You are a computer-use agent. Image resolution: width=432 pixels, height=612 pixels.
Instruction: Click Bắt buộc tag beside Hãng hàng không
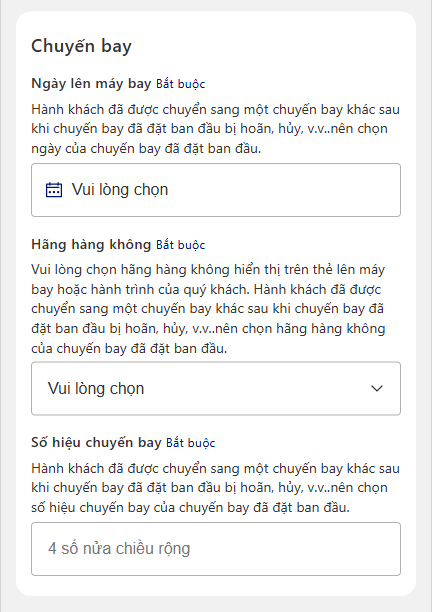(x=180, y=245)
